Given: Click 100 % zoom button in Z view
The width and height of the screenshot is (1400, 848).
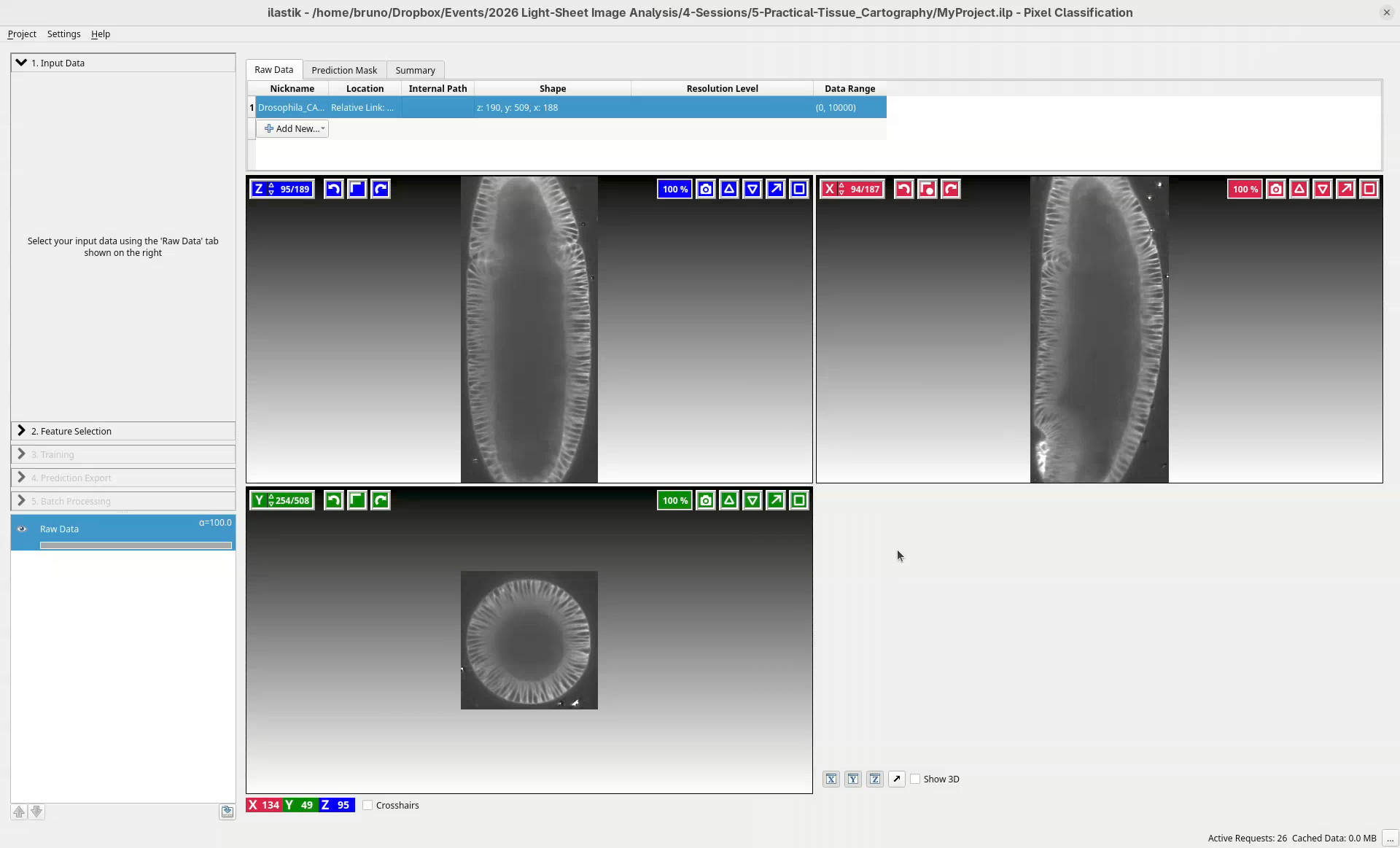Looking at the screenshot, I should point(674,189).
